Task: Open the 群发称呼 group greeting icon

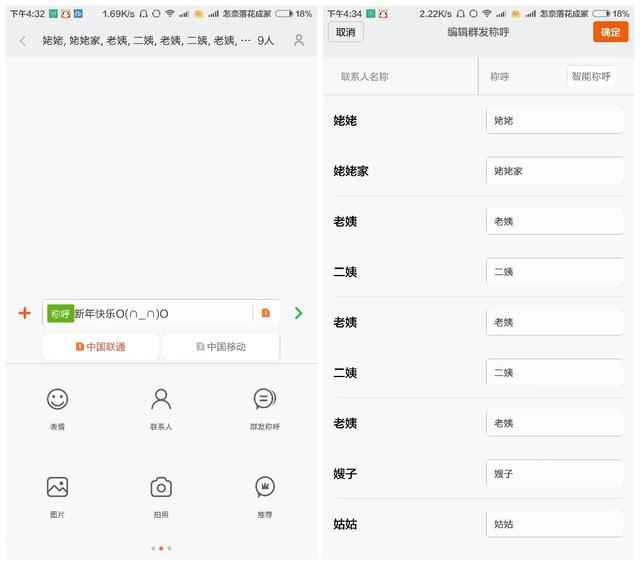Action: 264,399
